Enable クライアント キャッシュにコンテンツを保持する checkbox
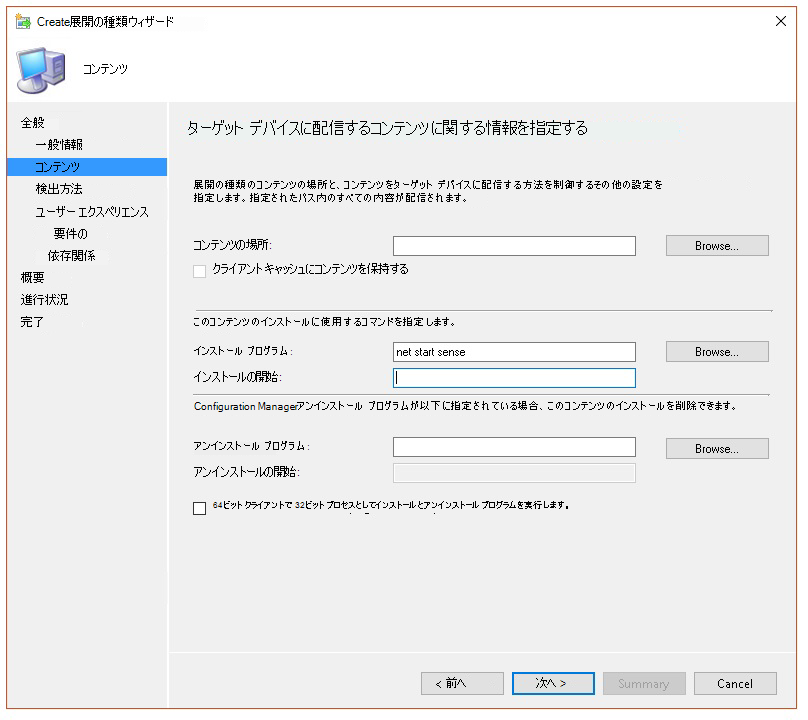Image resolution: width=808 pixels, height=720 pixels. 200,270
